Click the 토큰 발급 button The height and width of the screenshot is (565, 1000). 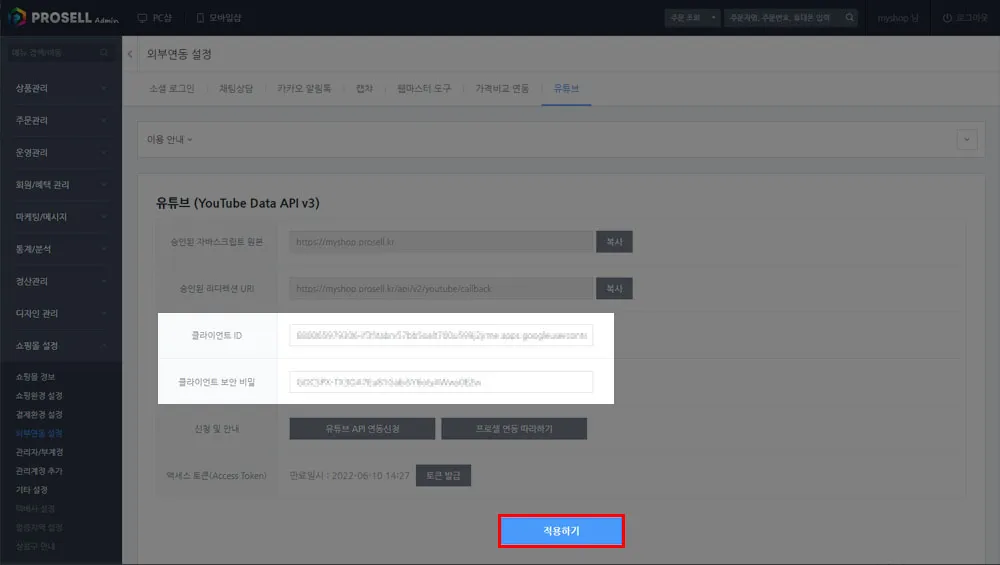click(x=443, y=475)
